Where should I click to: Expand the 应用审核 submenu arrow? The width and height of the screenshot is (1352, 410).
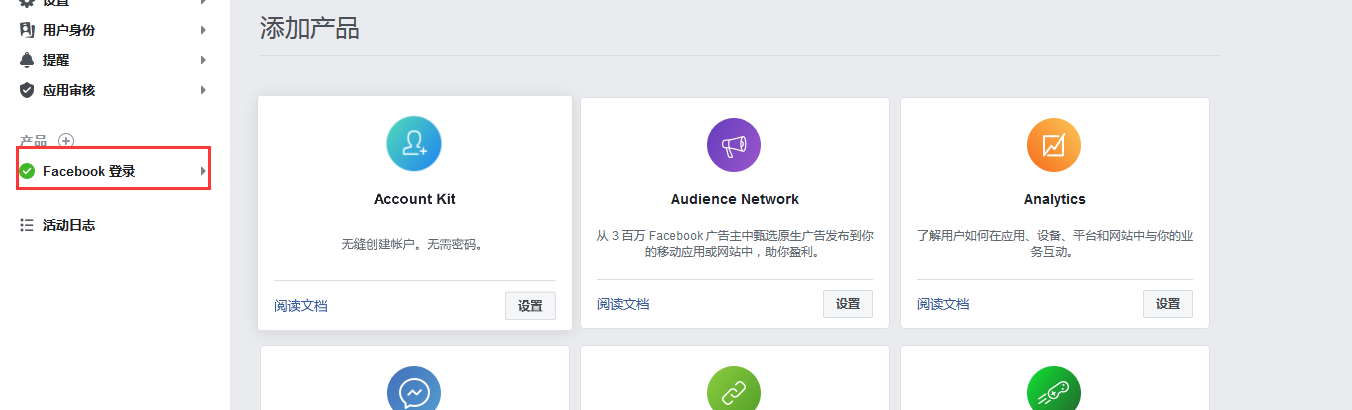click(203, 90)
